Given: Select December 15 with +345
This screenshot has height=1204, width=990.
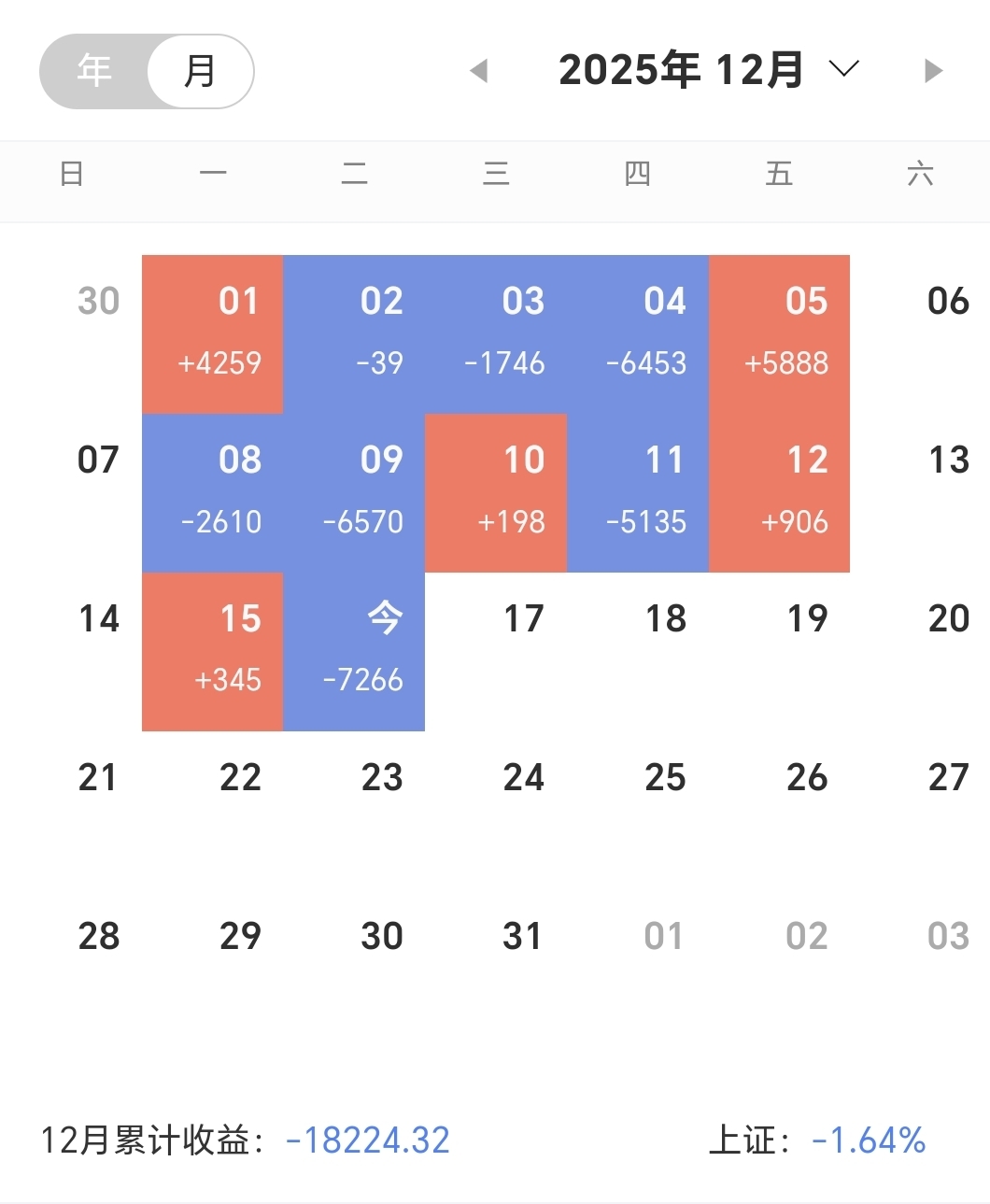Looking at the screenshot, I should (x=213, y=652).
